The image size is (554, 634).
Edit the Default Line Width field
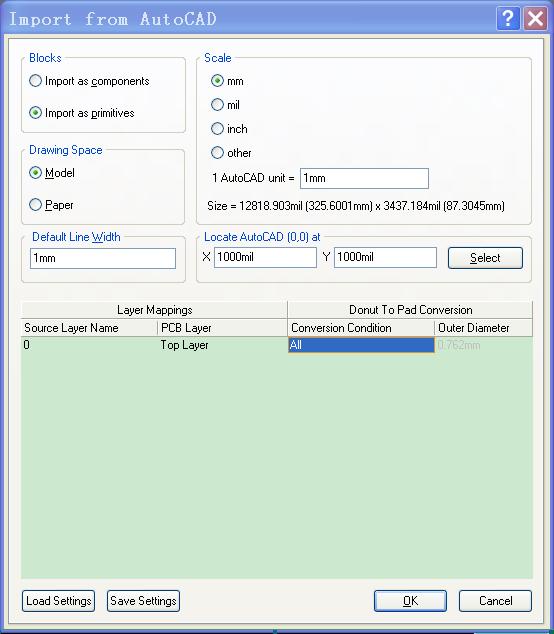pos(103,258)
